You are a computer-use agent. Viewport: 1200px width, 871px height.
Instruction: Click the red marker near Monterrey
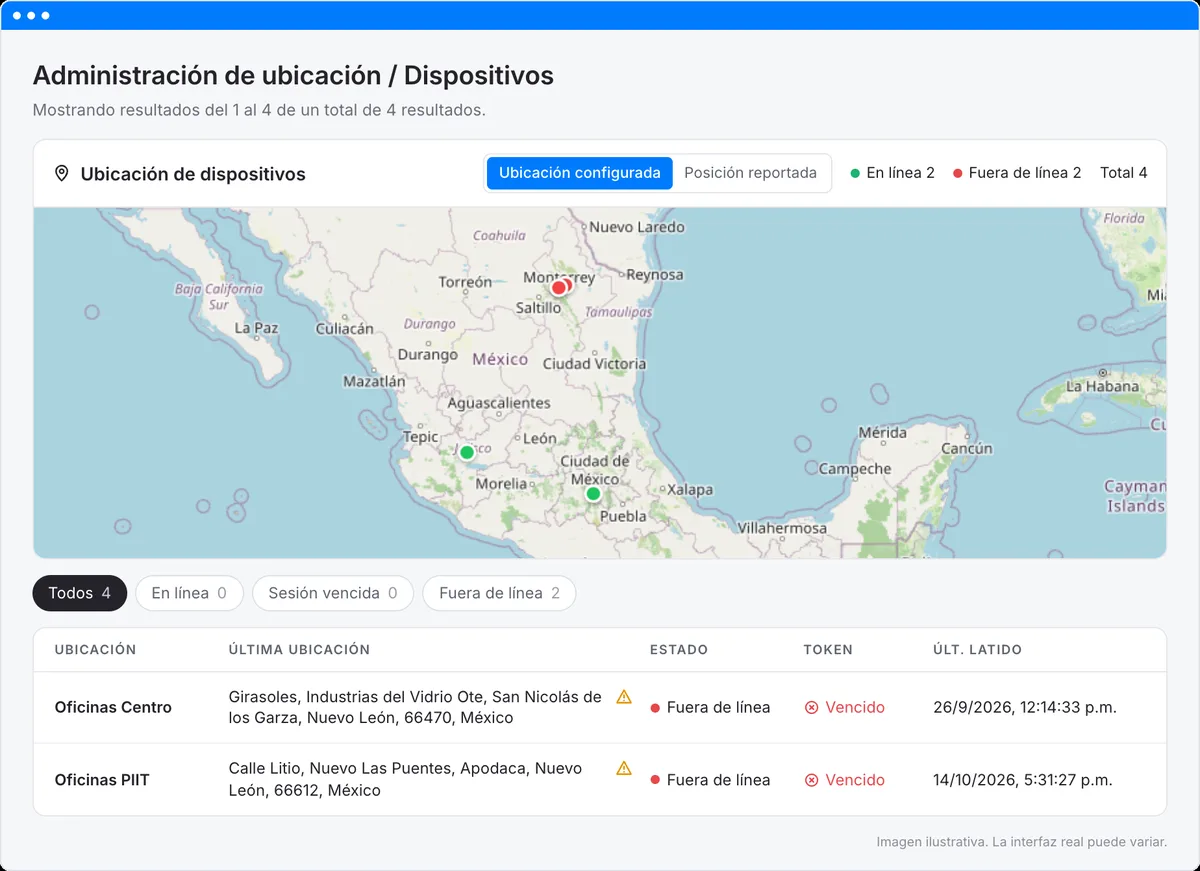pos(560,287)
